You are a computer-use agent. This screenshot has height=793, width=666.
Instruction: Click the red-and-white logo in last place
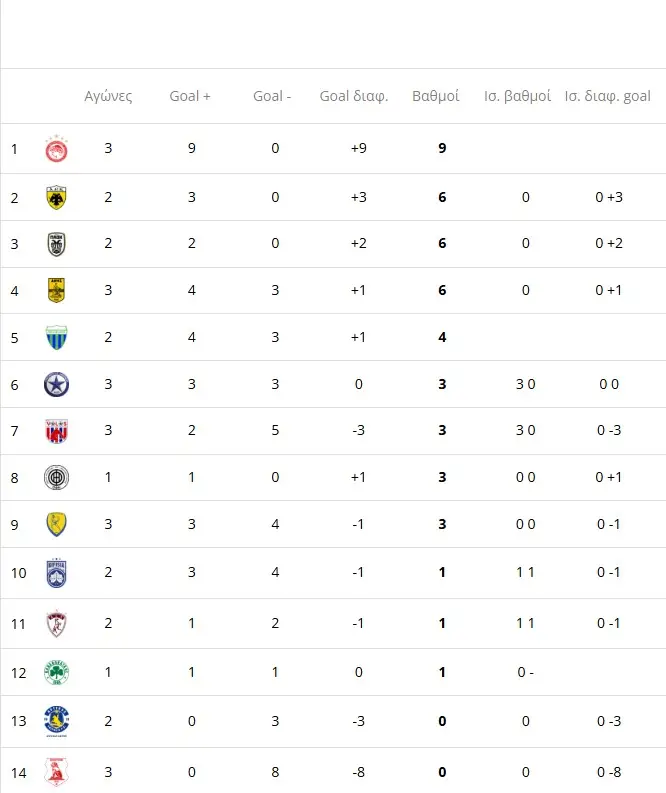[56, 771]
